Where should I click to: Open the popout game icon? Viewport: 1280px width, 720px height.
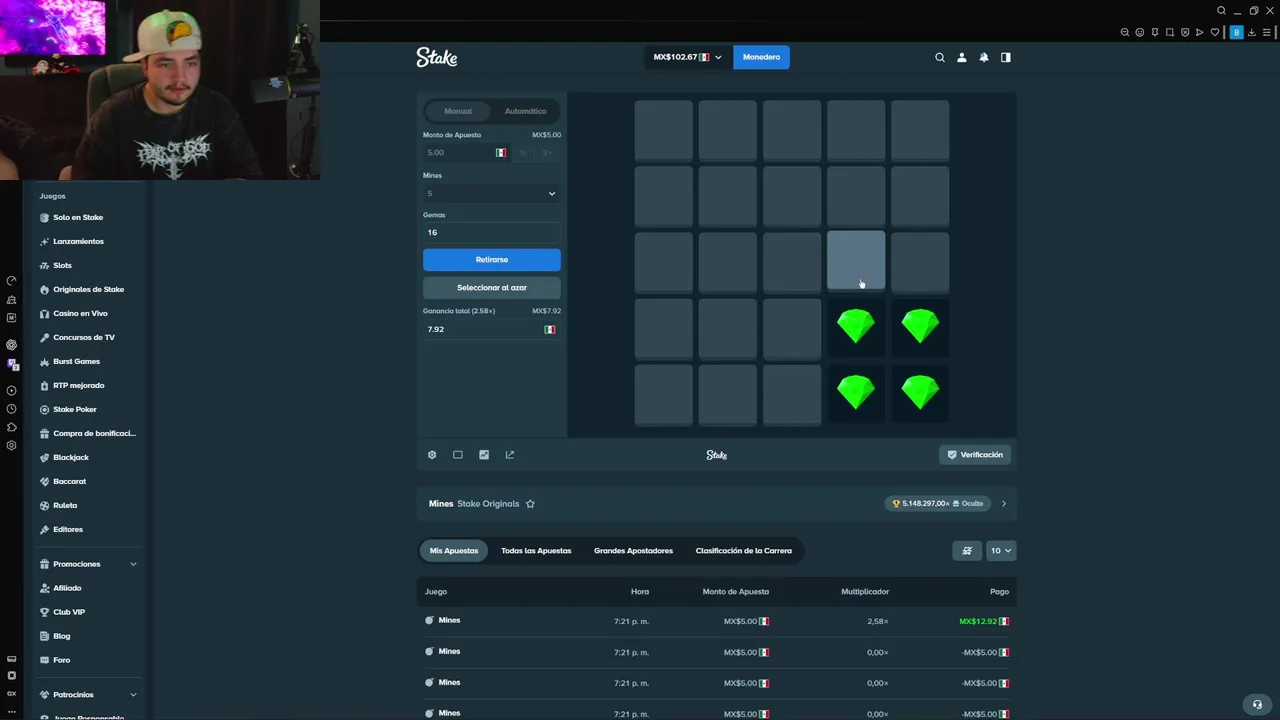(510, 455)
